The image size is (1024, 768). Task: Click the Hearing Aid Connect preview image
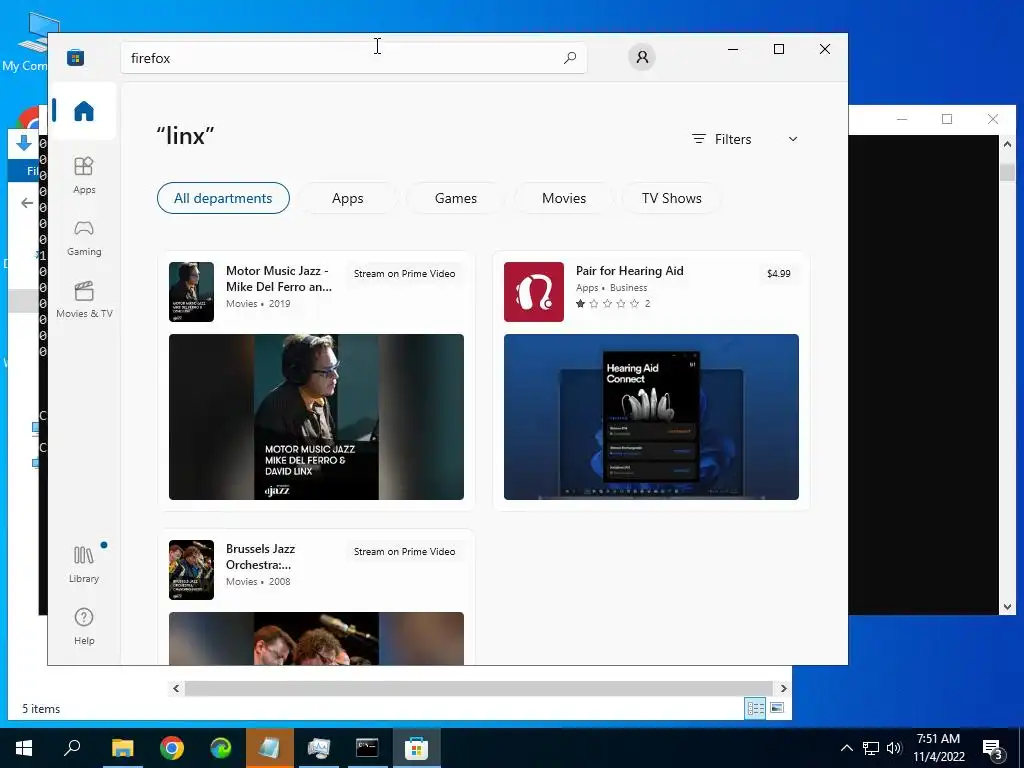pos(651,417)
